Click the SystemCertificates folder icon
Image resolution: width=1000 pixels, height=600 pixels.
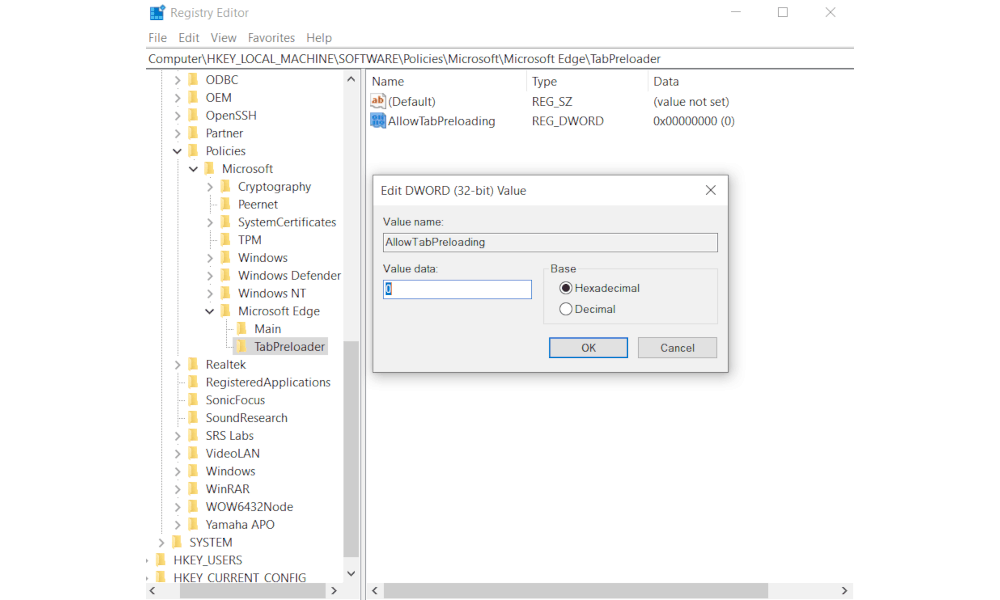[225, 223]
